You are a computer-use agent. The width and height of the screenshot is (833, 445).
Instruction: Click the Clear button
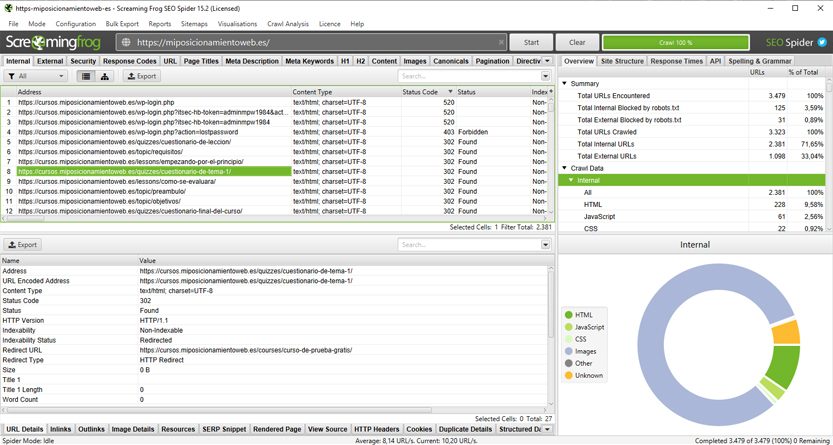pos(577,42)
